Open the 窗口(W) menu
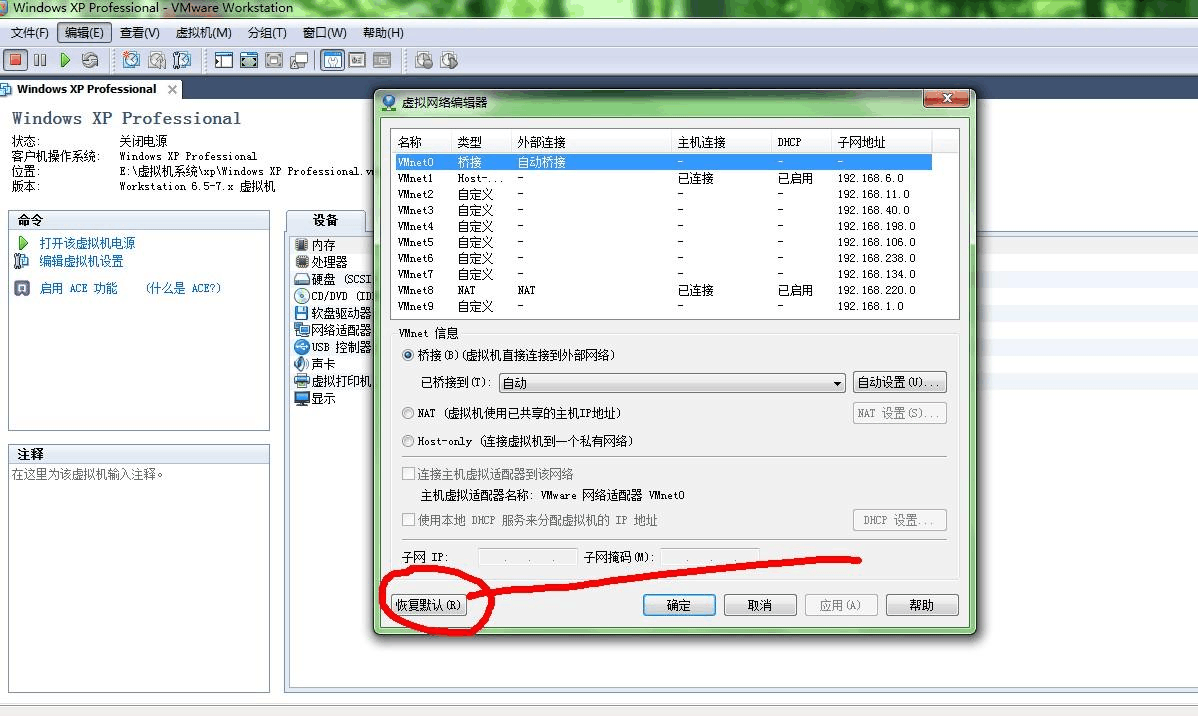Image resolution: width=1198 pixels, height=716 pixels. (x=324, y=33)
